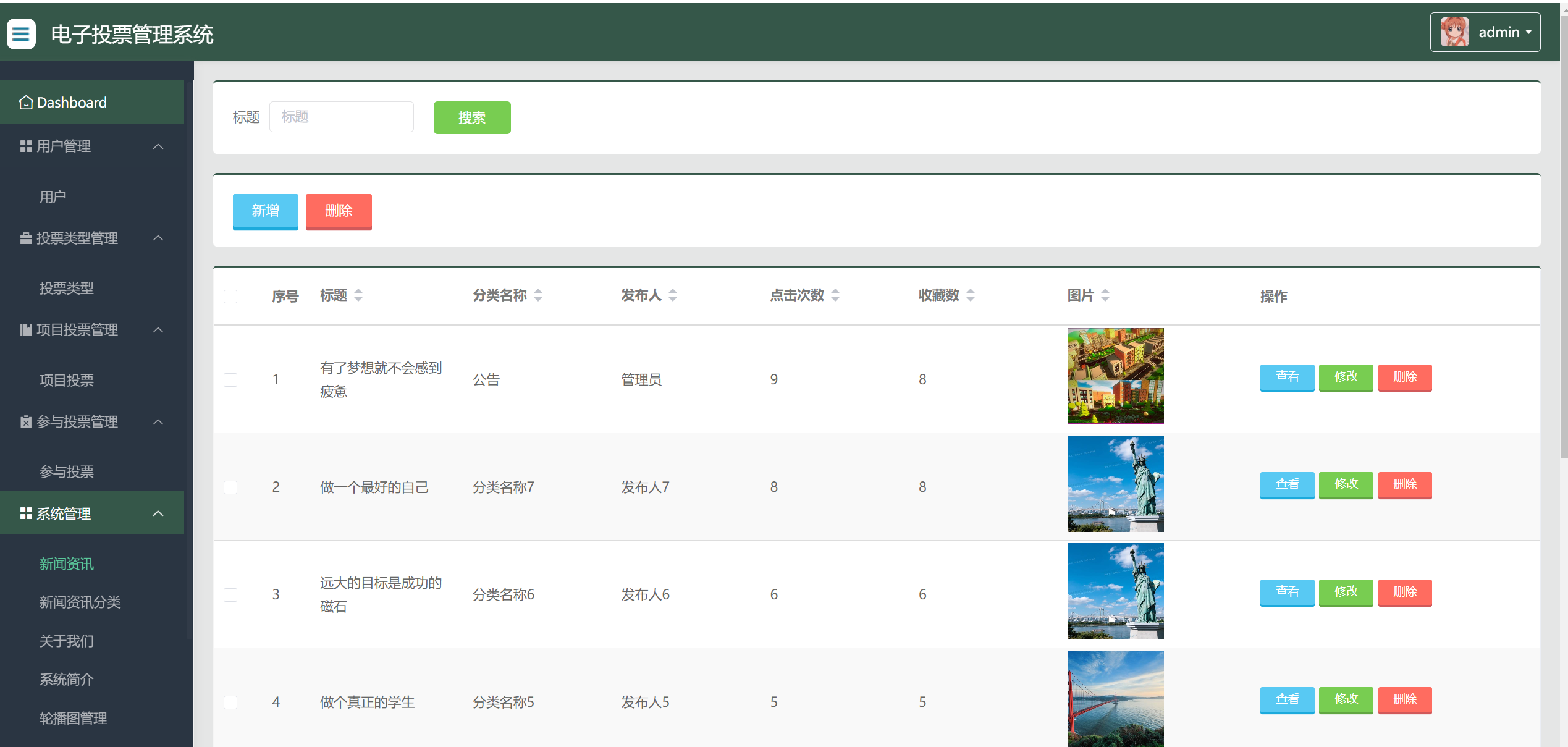This screenshot has height=747, width=1568.
Task: Check the checkbox for 做一个最好的自己
Action: coord(230,486)
